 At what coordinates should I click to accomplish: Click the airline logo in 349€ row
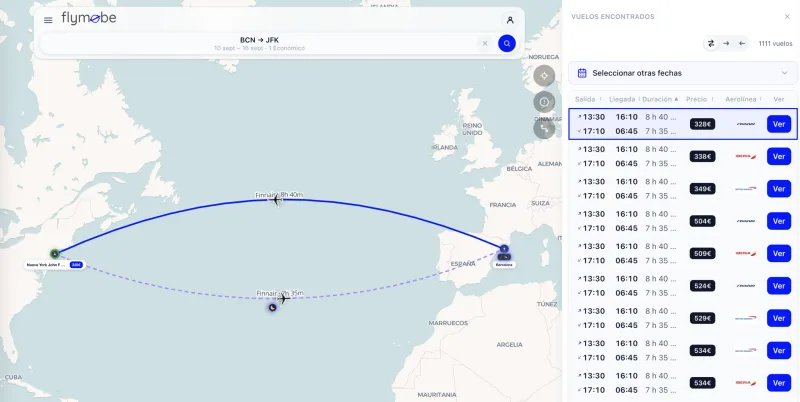coord(745,189)
